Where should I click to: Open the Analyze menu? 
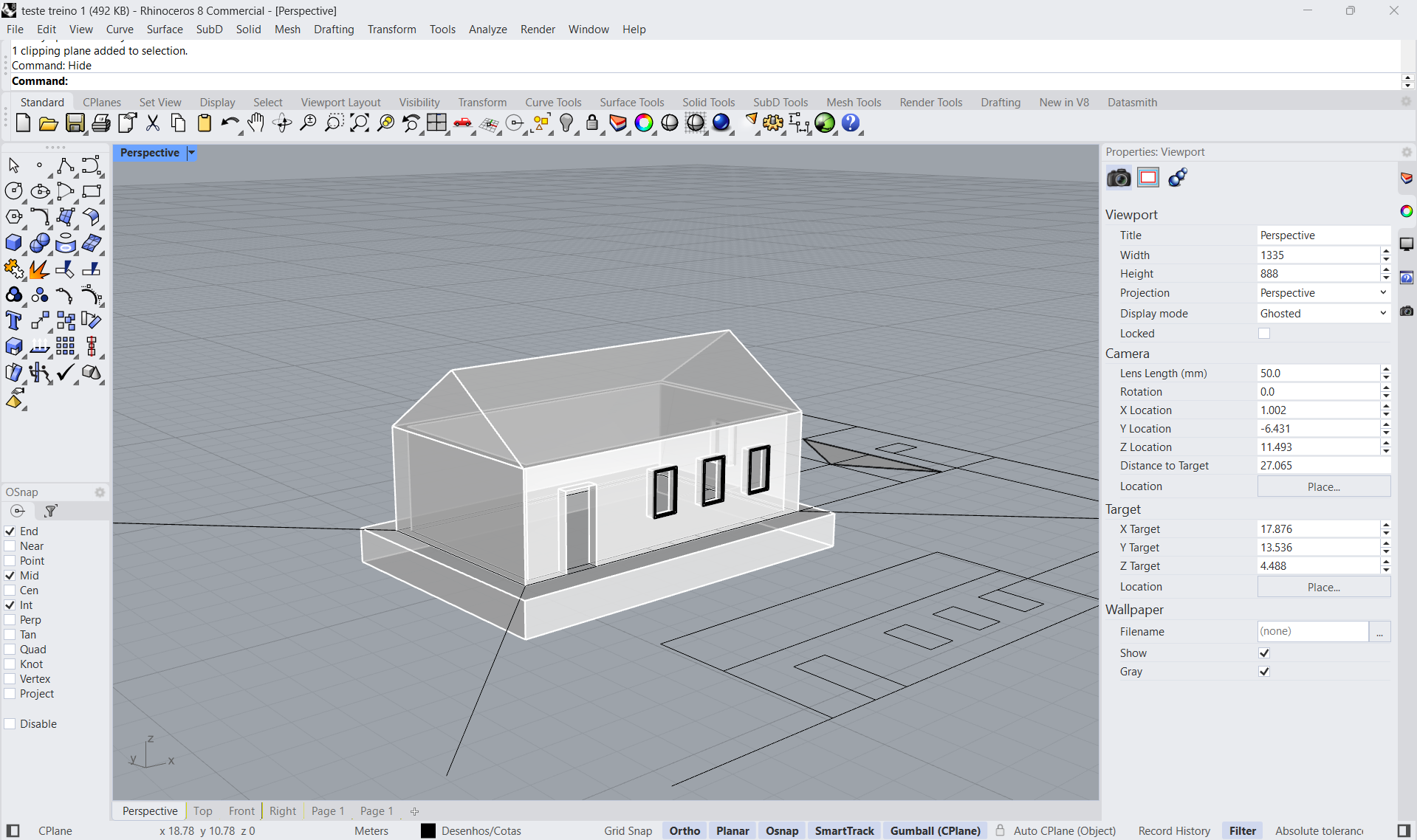(x=487, y=30)
